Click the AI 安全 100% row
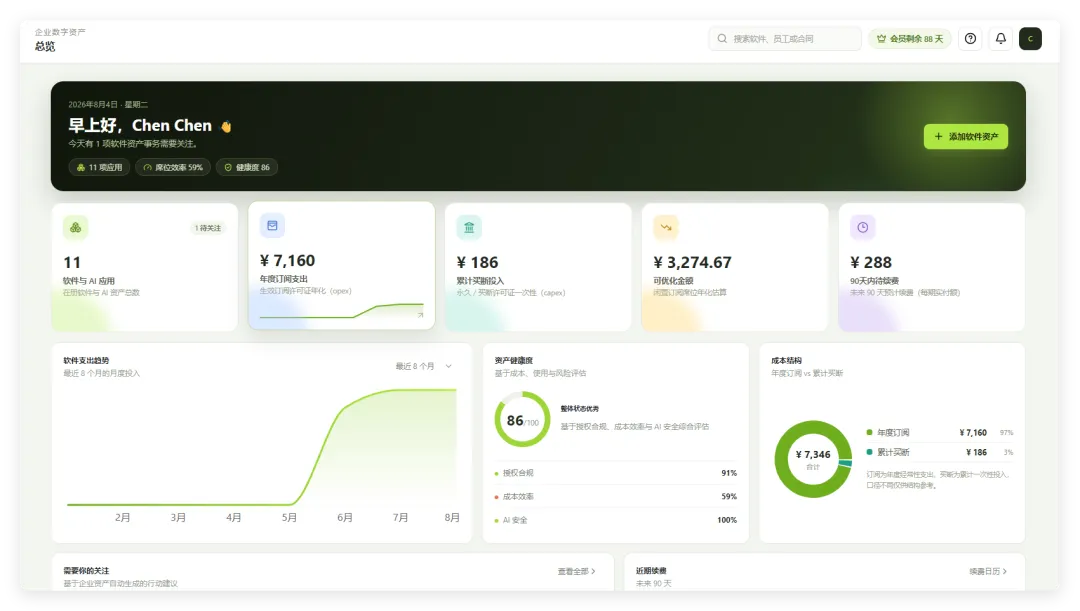The height and width of the screenshot is (611, 1080). coord(616,520)
